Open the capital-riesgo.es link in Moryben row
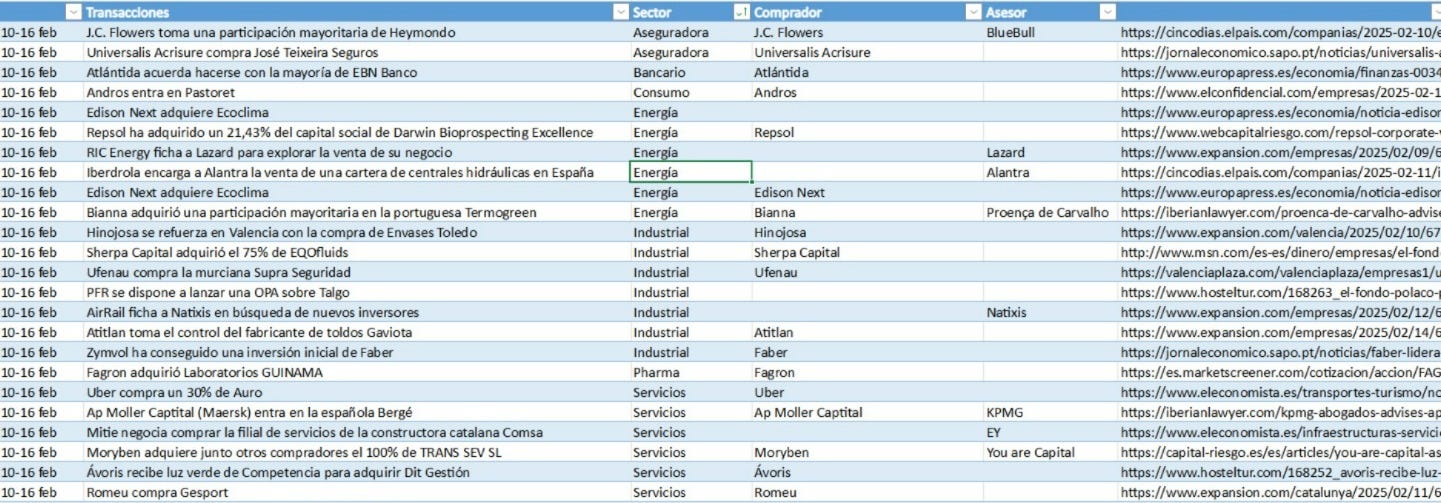 [x=1280, y=452]
